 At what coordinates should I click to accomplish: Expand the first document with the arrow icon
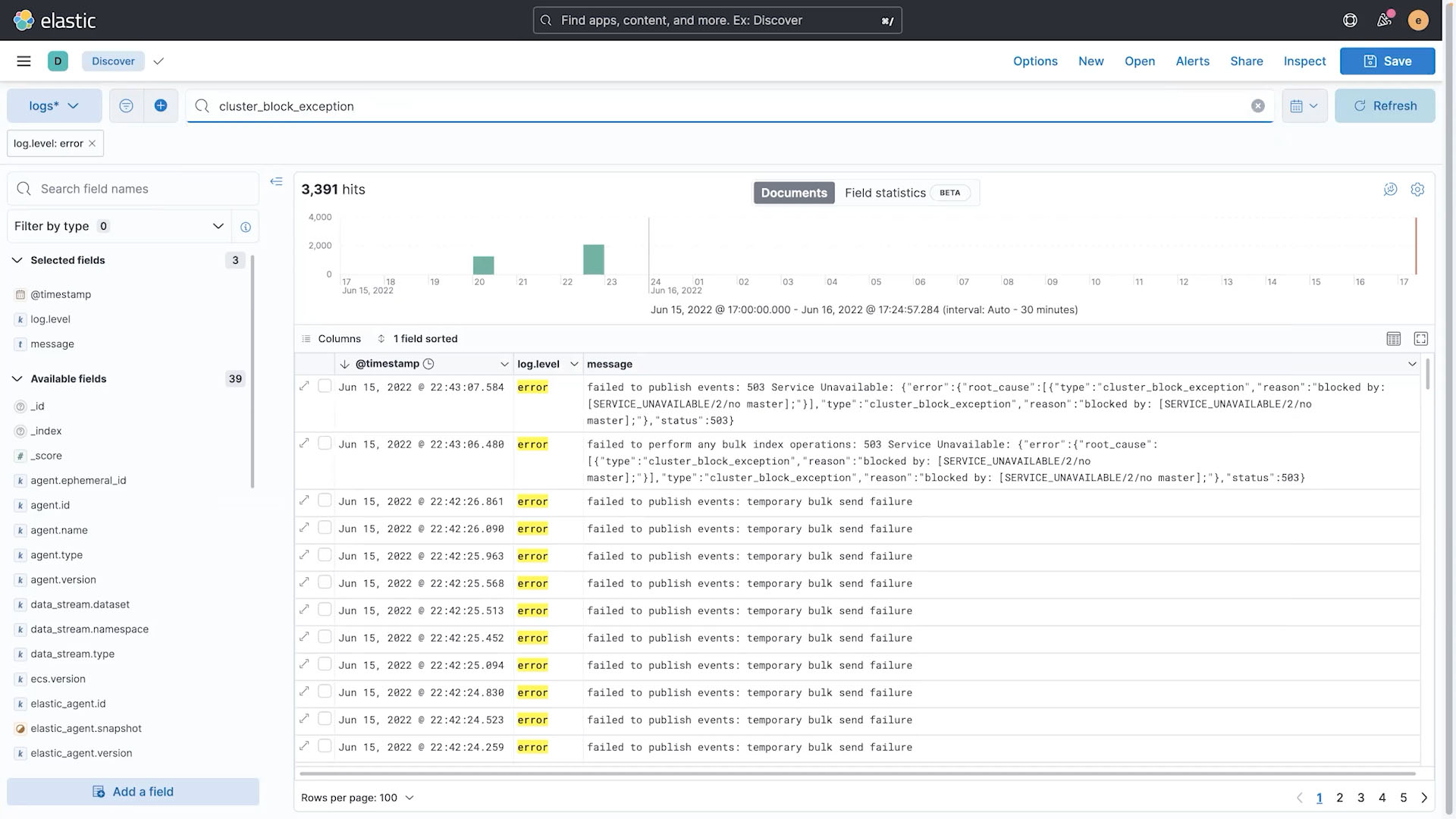coord(304,385)
